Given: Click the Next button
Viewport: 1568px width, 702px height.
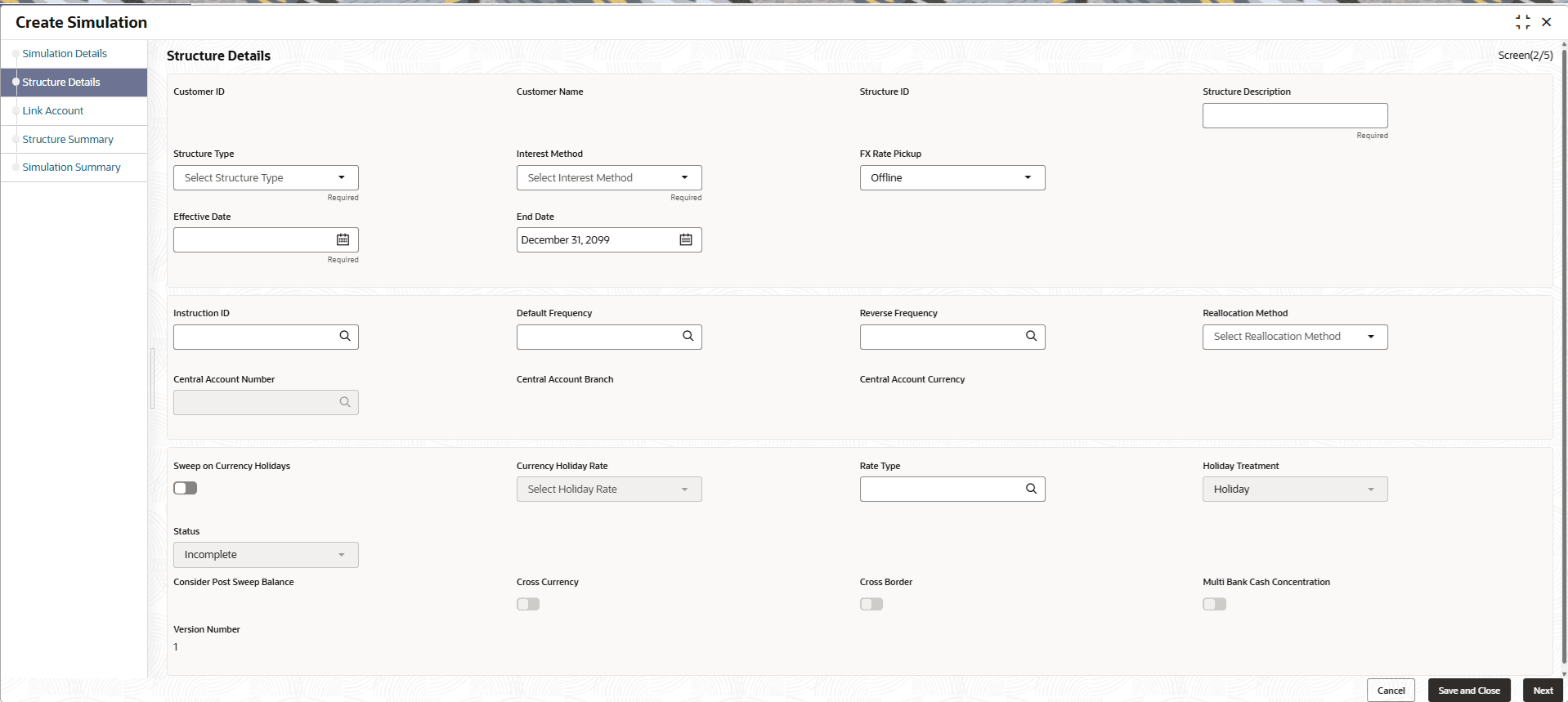Looking at the screenshot, I should (1543, 691).
